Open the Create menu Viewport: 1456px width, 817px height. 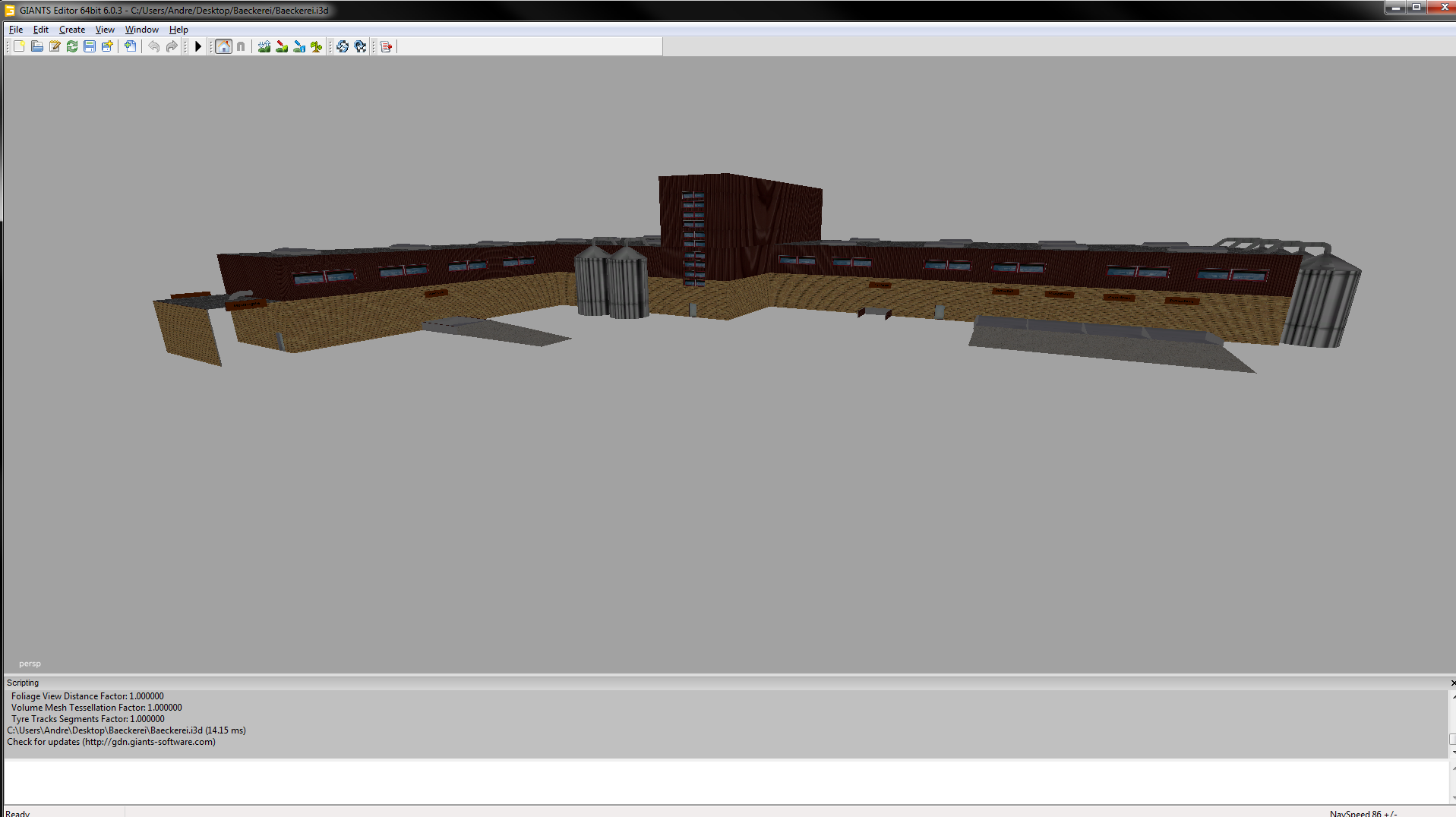[72, 30]
